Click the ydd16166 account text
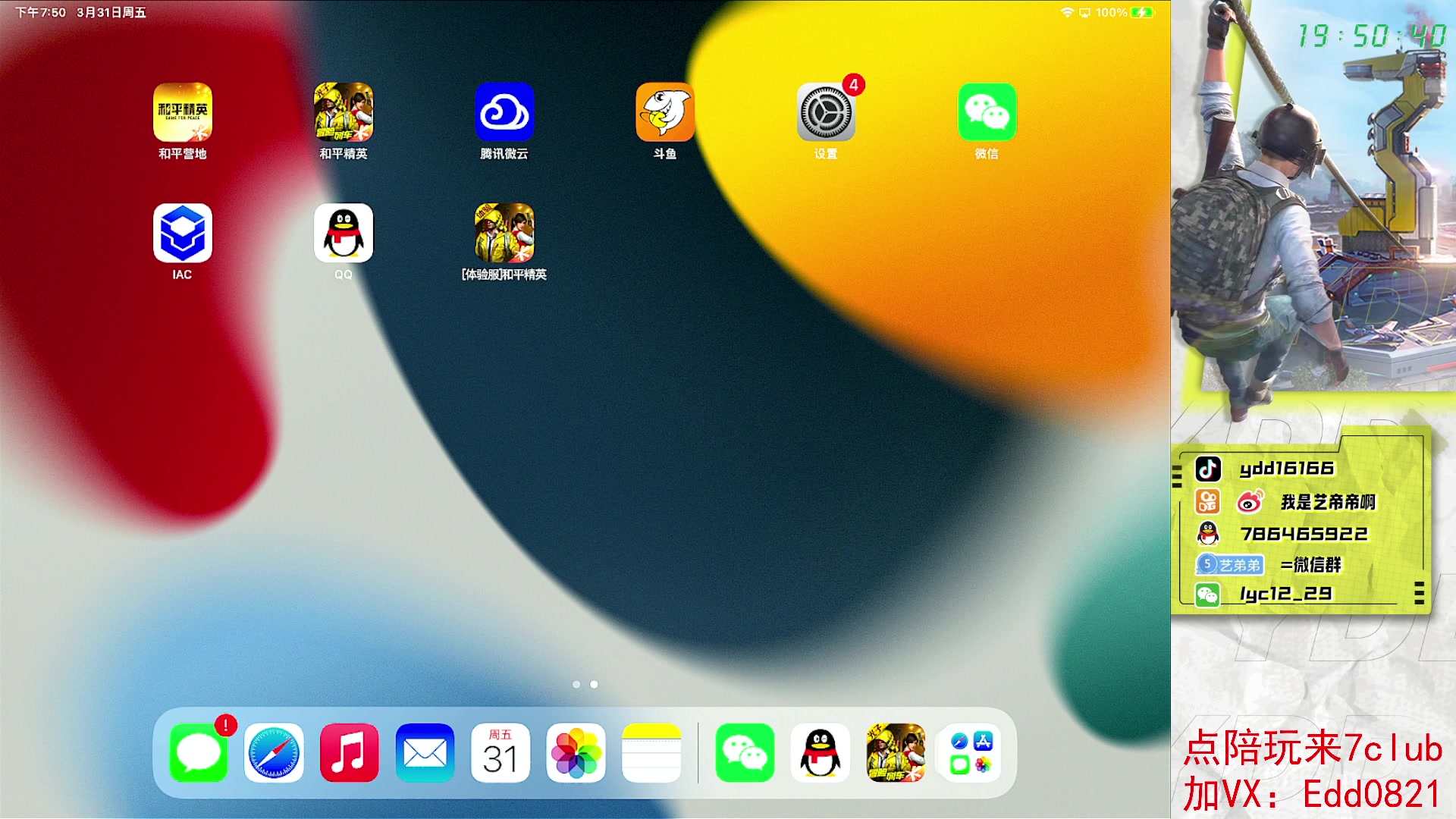Image resolution: width=1456 pixels, height=819 pixels. click(1287, 469)
